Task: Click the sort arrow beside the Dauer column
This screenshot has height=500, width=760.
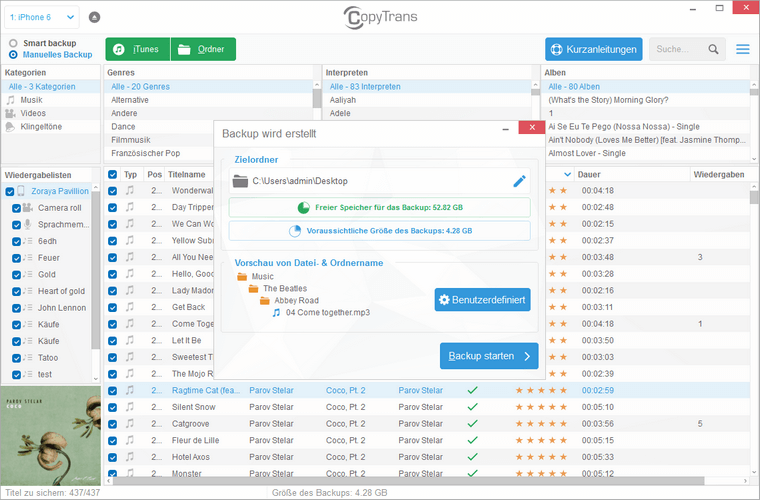Action: pos(568,174)
